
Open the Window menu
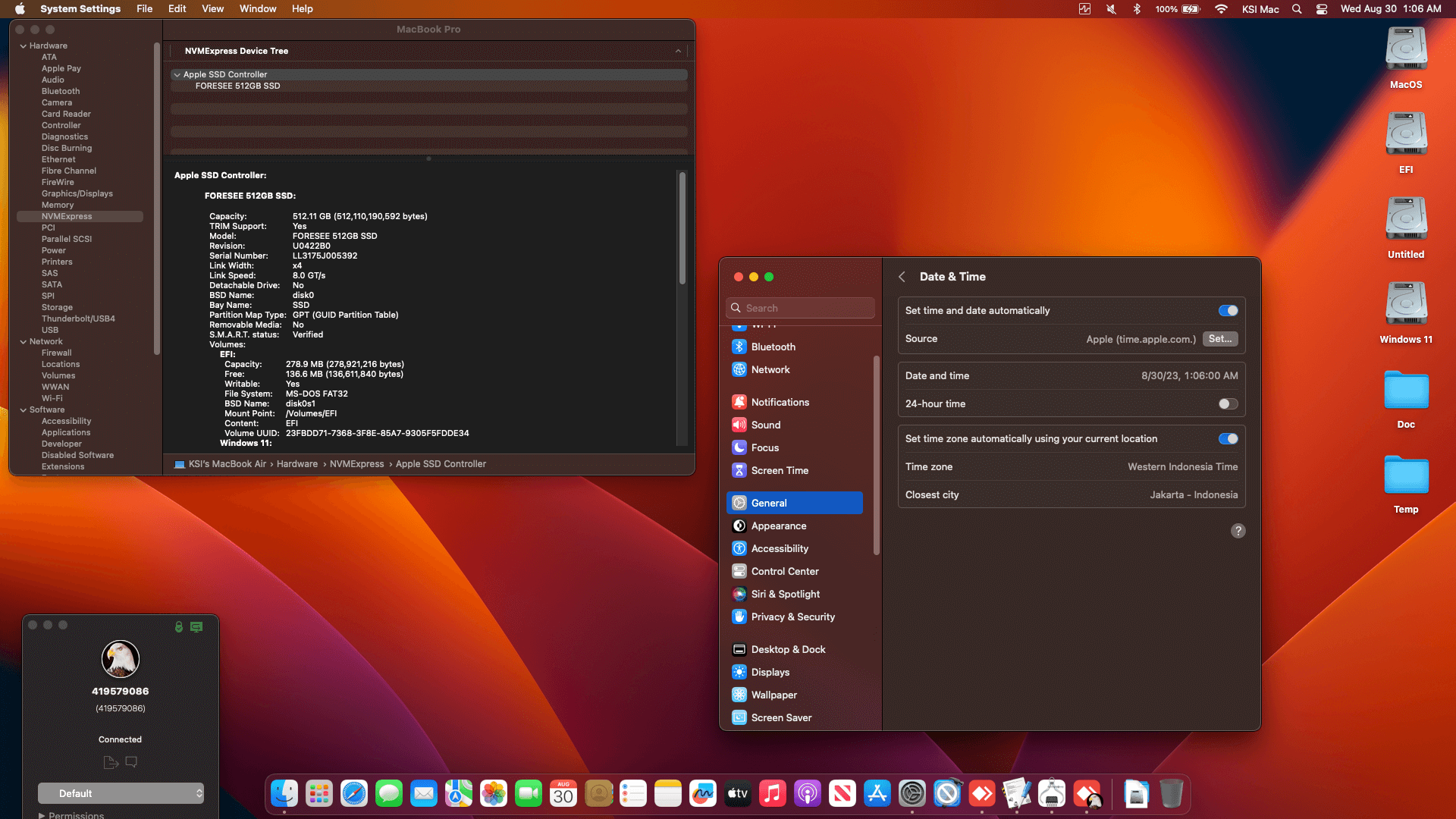[258, 8]
